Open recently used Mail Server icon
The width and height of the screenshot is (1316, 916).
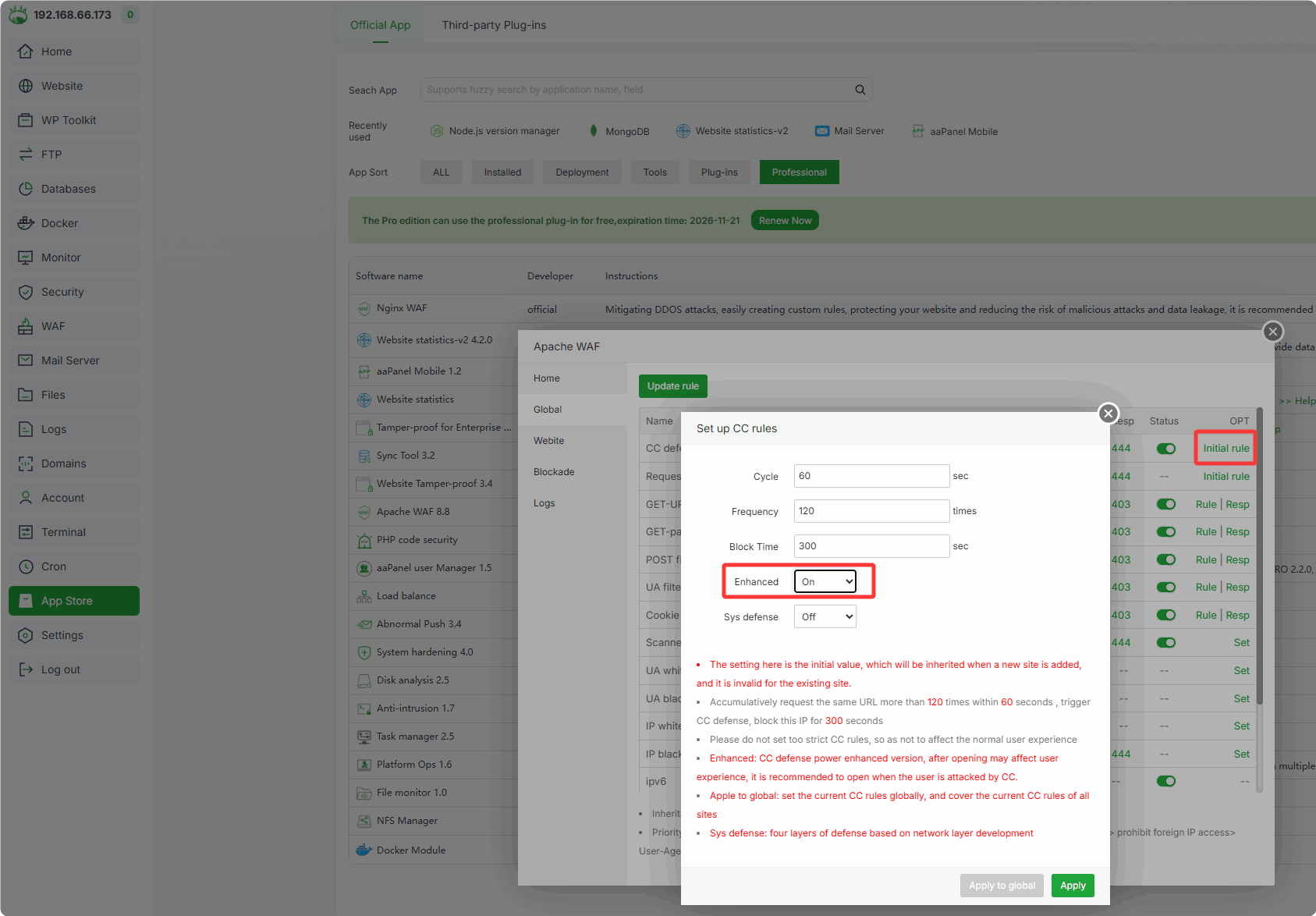coord(822,131)
